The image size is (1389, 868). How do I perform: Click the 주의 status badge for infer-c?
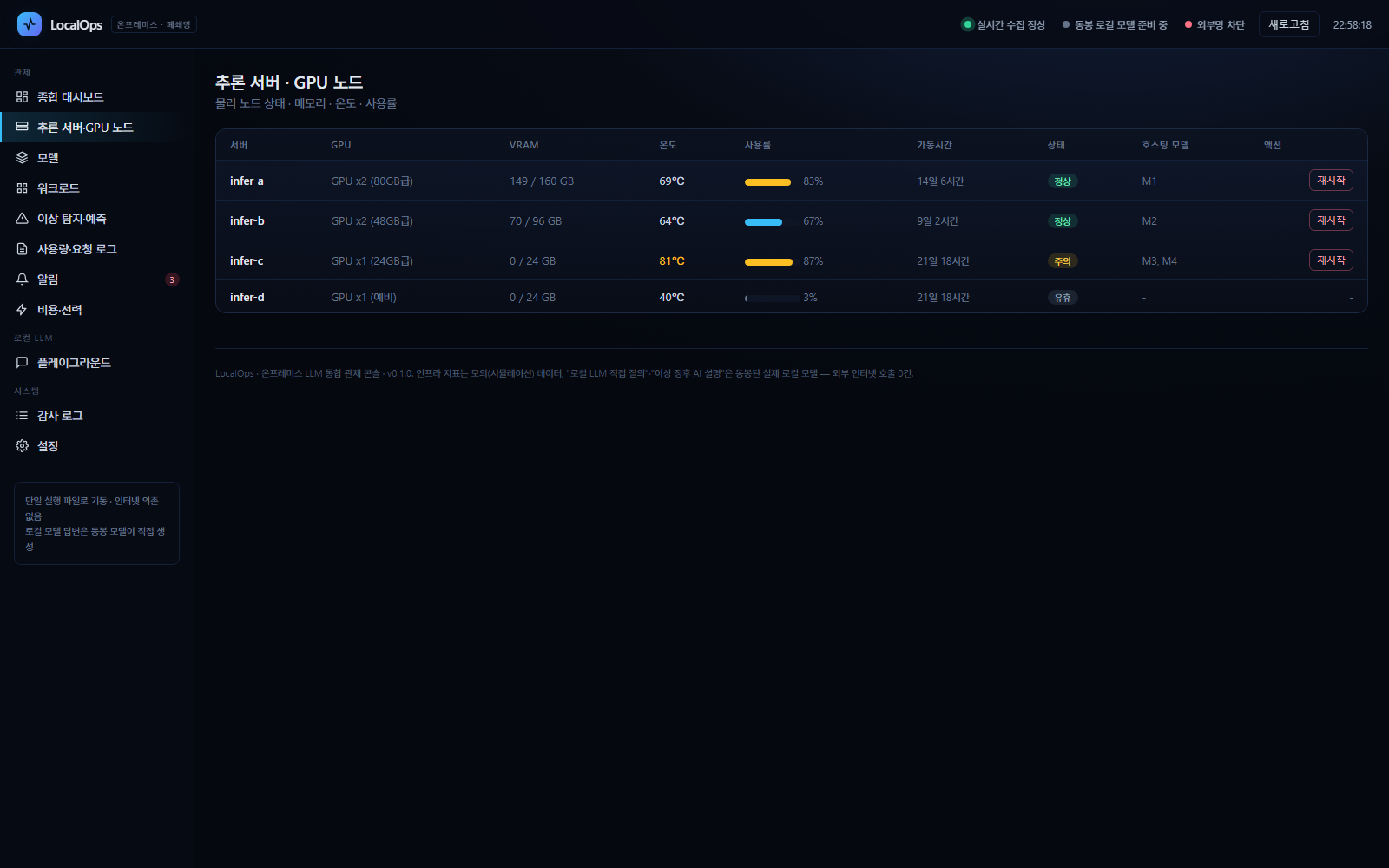[1063, 261]
